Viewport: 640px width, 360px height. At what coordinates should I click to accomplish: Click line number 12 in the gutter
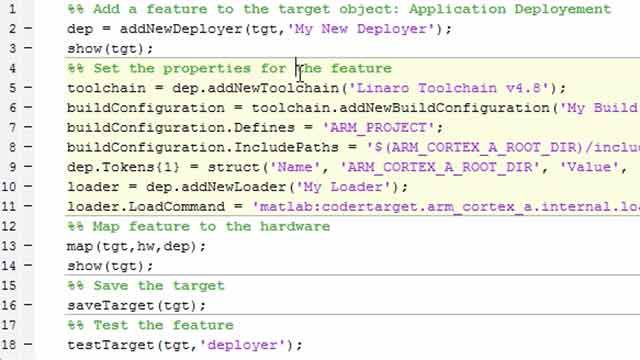click(x=9, y=226)
